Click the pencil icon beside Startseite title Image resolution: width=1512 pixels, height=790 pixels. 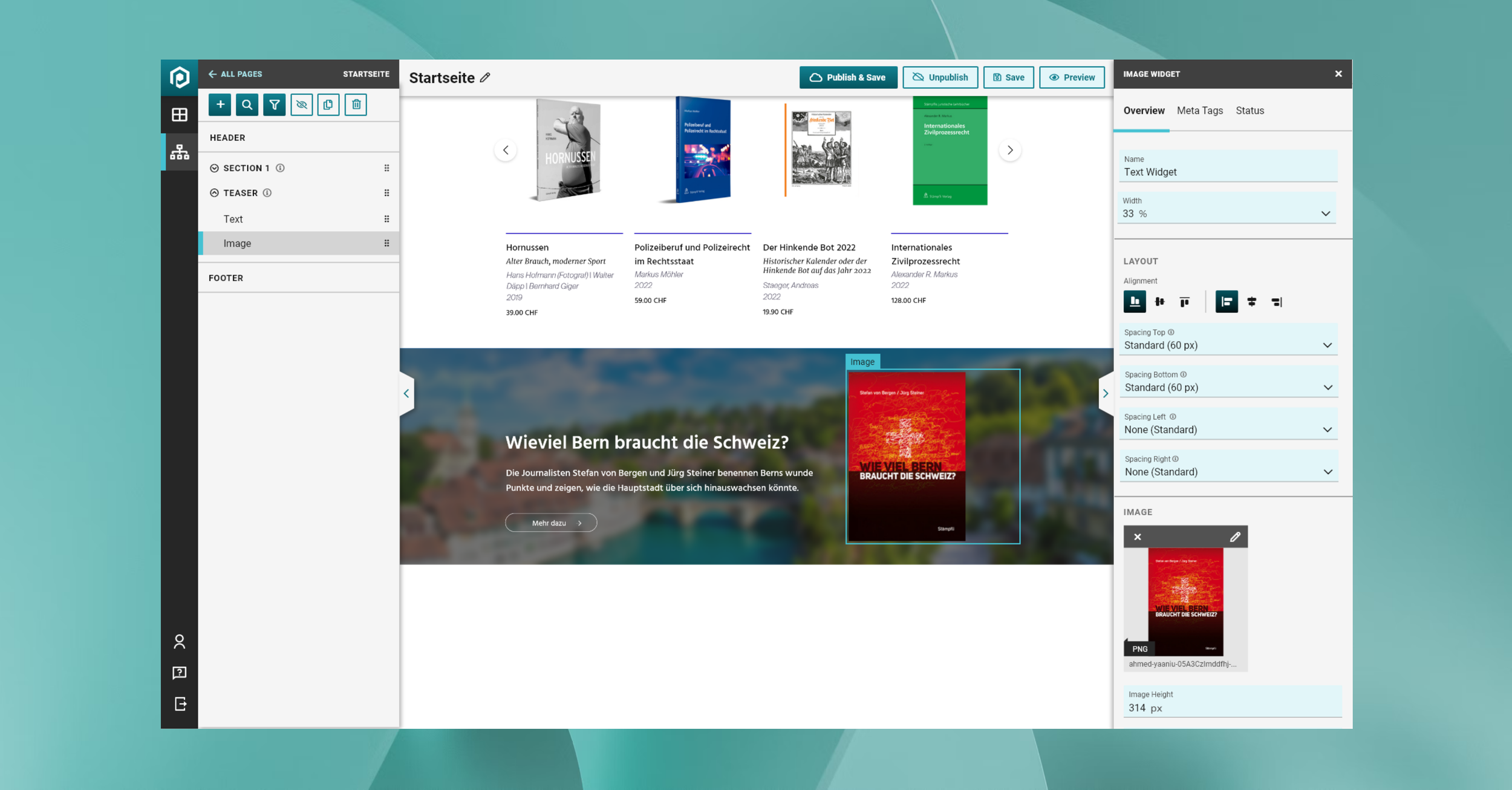(485, 77)
